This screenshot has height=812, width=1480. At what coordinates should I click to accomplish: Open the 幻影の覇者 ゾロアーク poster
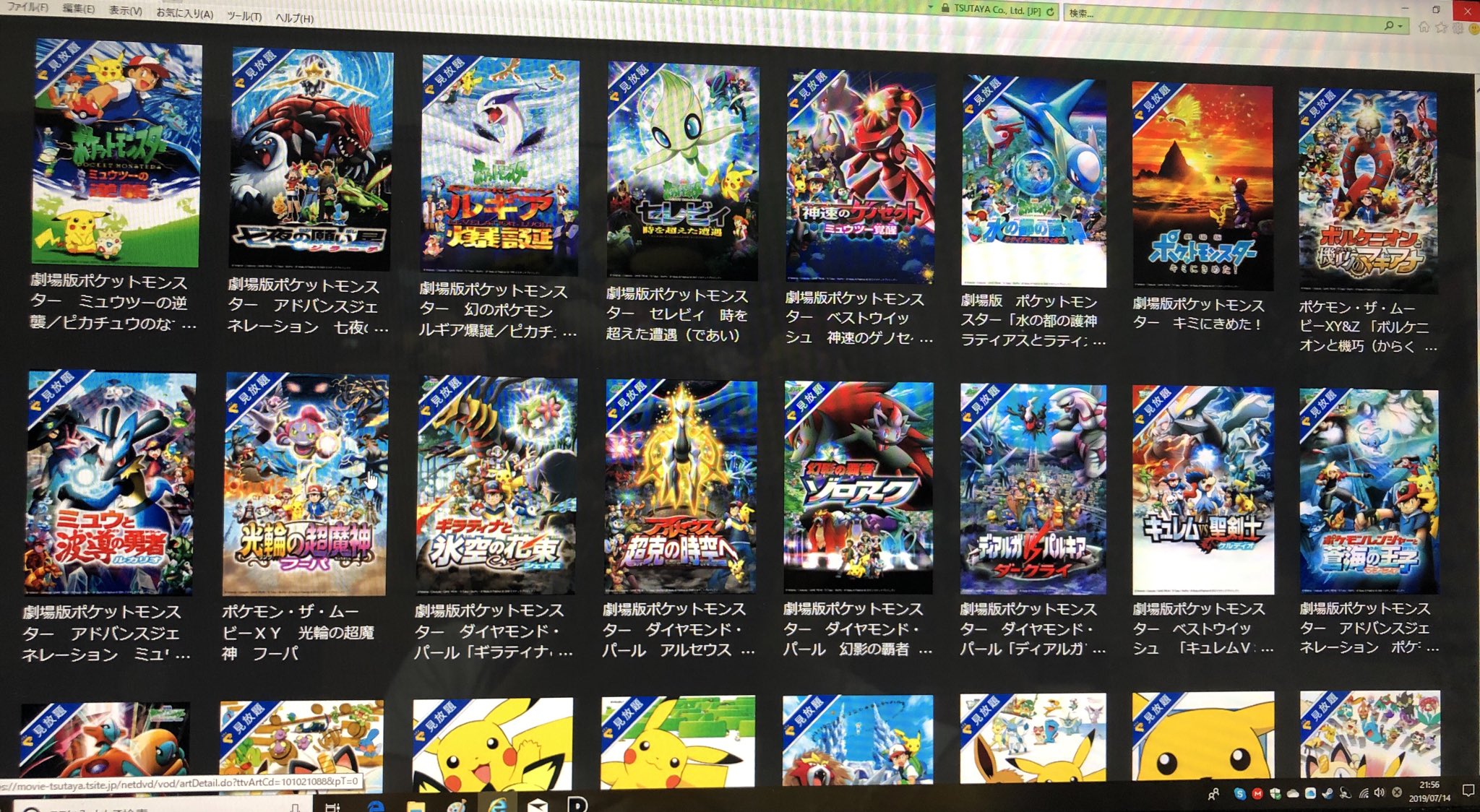click(858, 488)
